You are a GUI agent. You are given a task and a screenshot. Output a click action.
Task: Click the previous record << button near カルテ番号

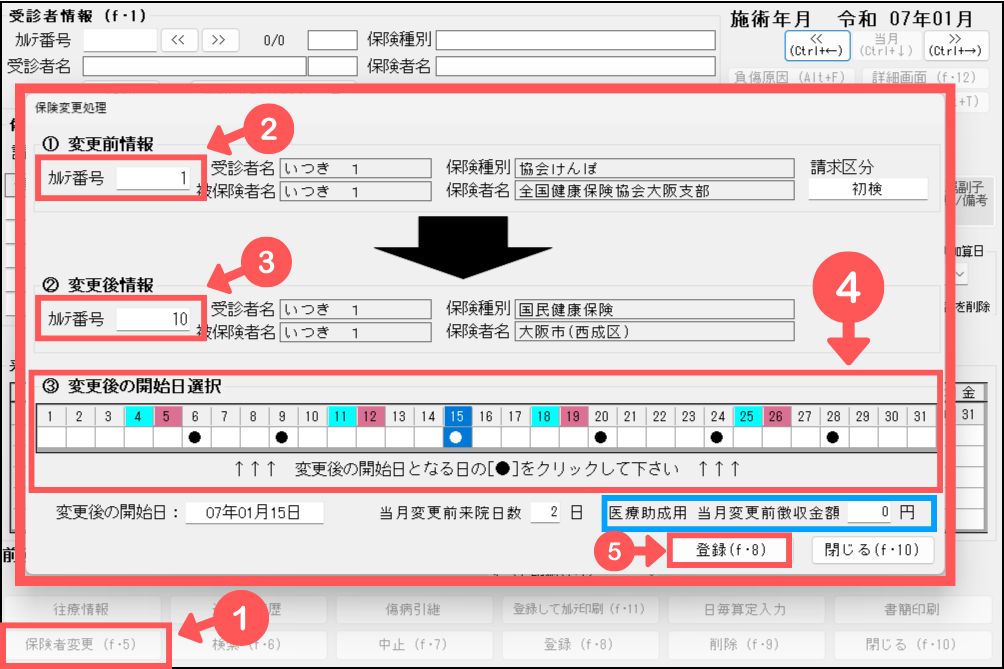point(178,40)
